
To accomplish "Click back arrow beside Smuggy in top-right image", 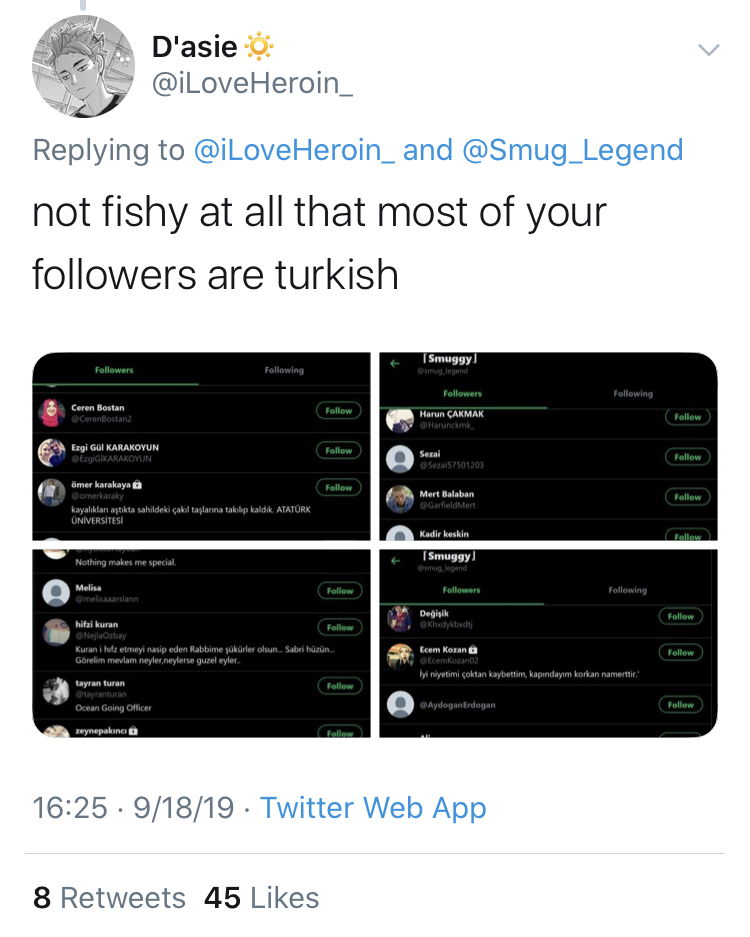I will pos(394,363).
